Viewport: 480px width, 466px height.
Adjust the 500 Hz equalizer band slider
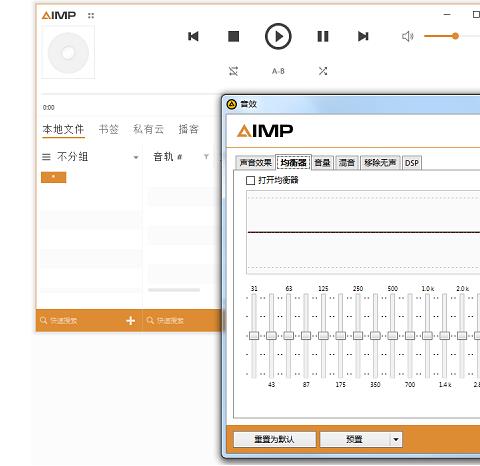coord(393,335)
